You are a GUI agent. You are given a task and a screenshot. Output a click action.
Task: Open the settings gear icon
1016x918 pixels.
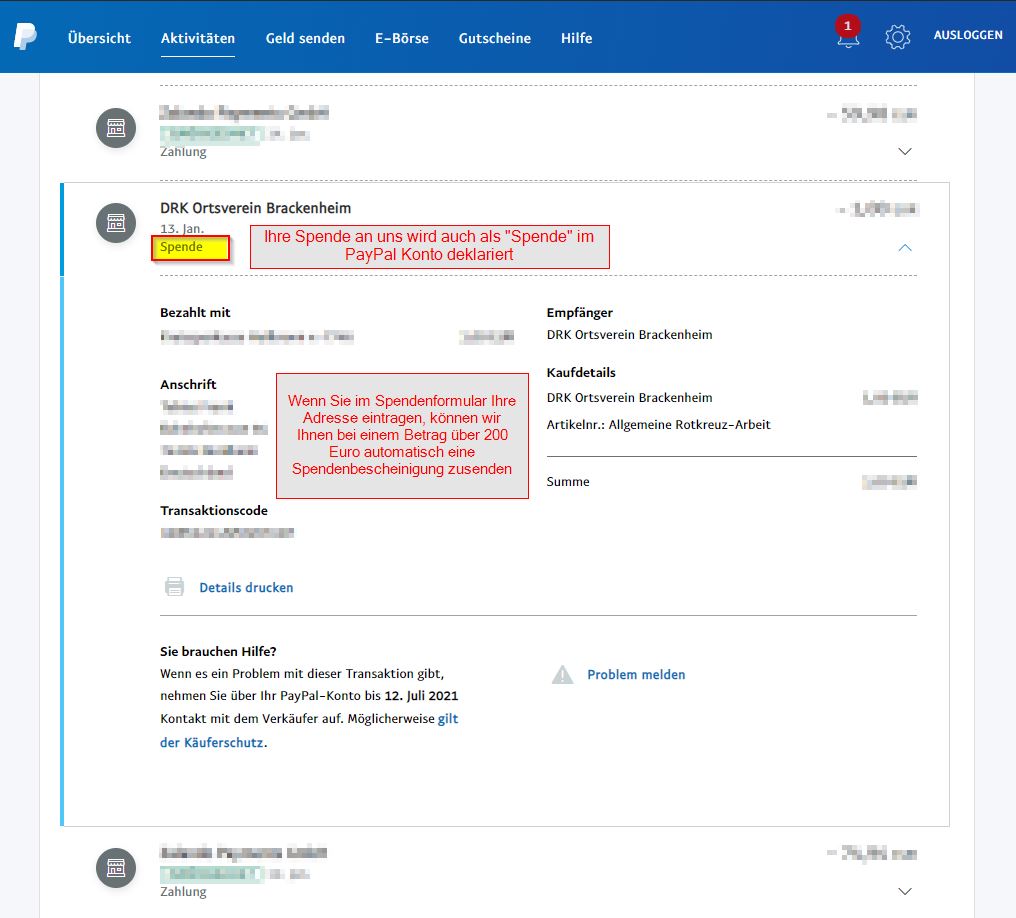point(897,37)
